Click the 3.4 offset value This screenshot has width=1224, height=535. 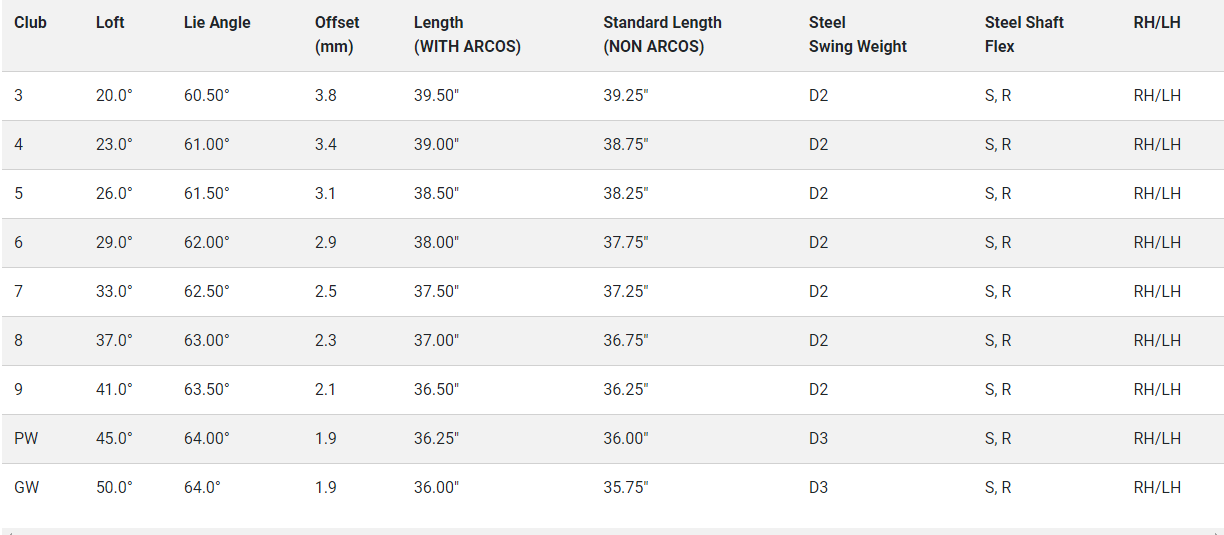326,145
